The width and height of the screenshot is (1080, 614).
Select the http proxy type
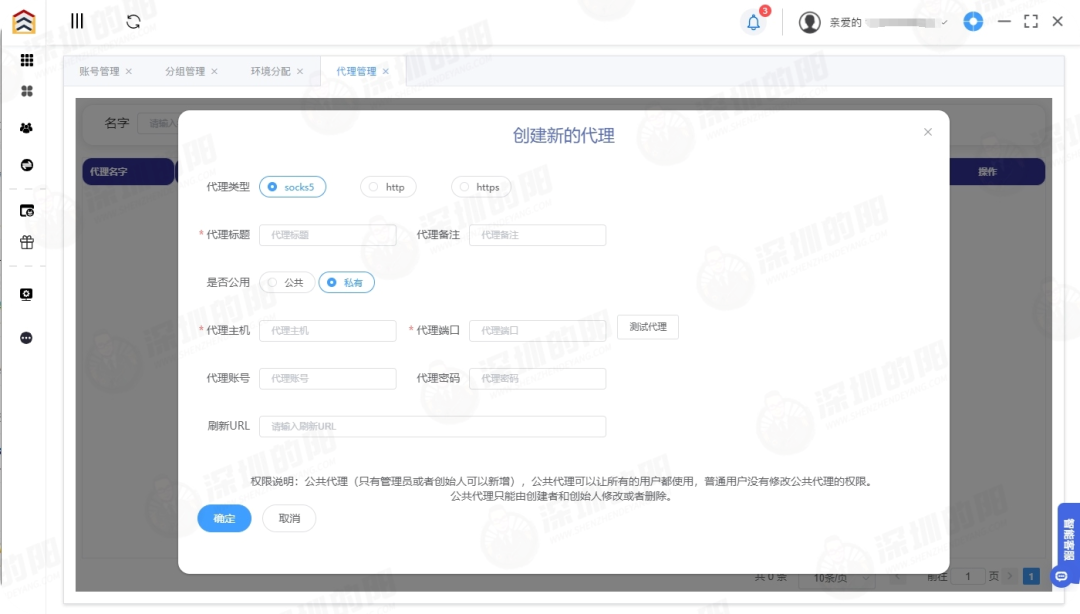388,186
